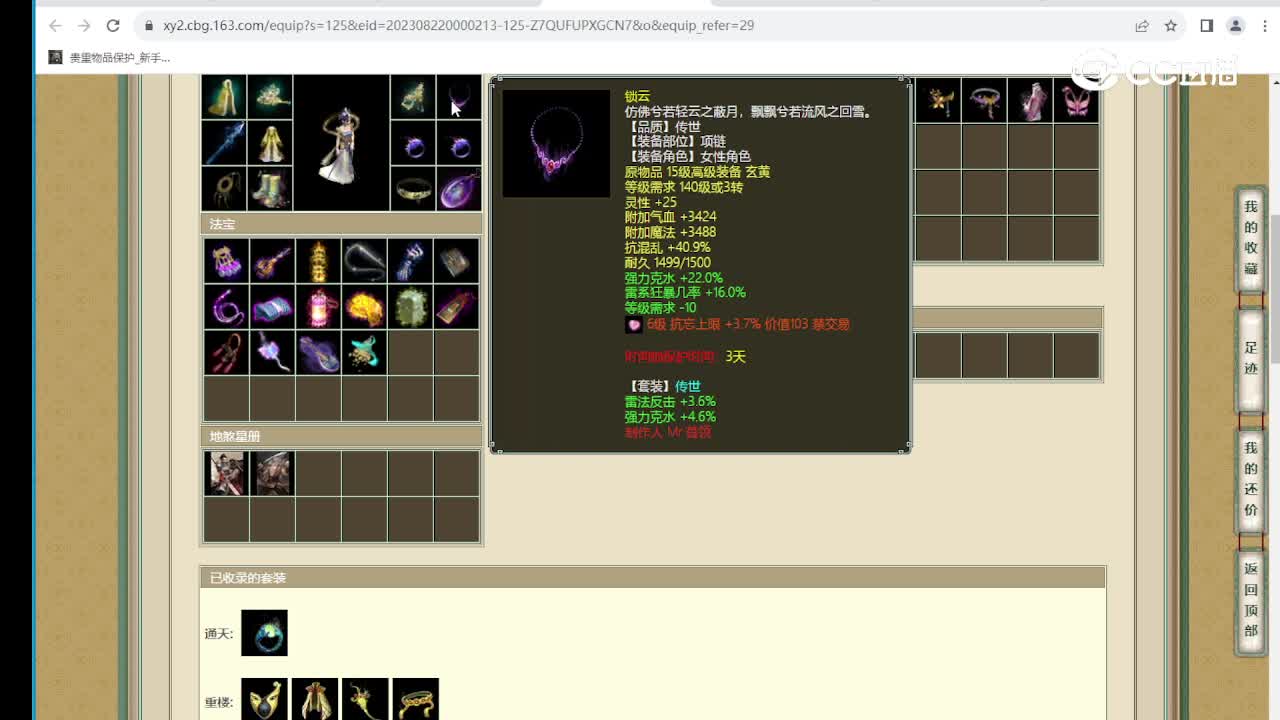Image resolution: width=1280 pixels, height=720 pixels.
Task: Click the address bar URL field
Action: click(x=640, y=26)
